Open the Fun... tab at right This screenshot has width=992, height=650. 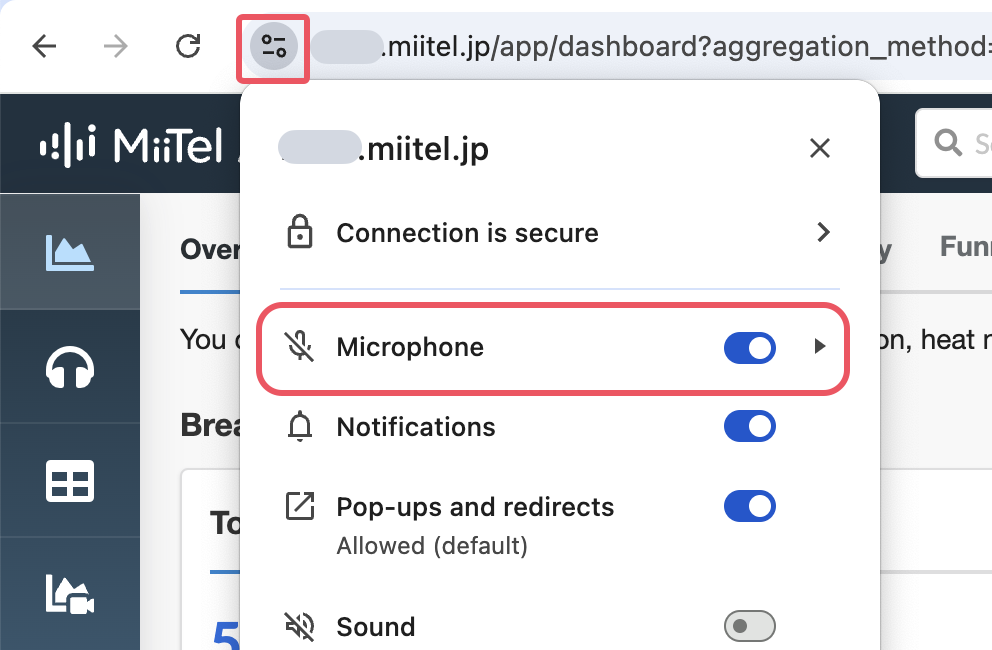pos(965,247)
